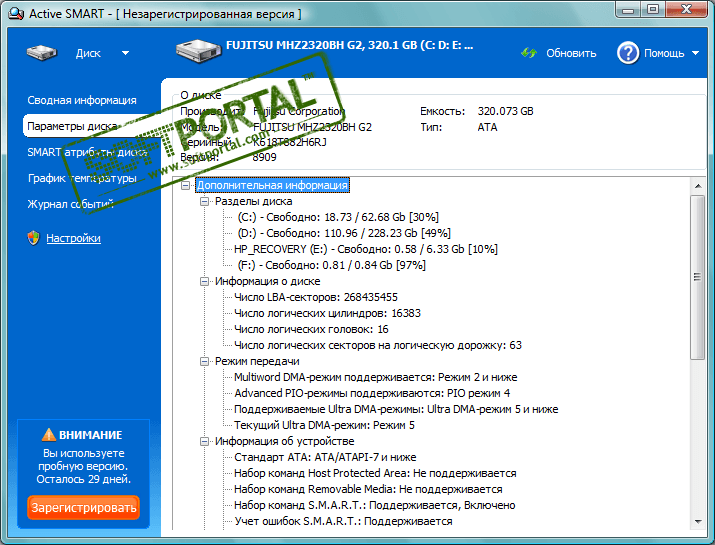715x545 pixels.
Task: Click the blue question mark help icon
Action: click(x=628, y=53)
